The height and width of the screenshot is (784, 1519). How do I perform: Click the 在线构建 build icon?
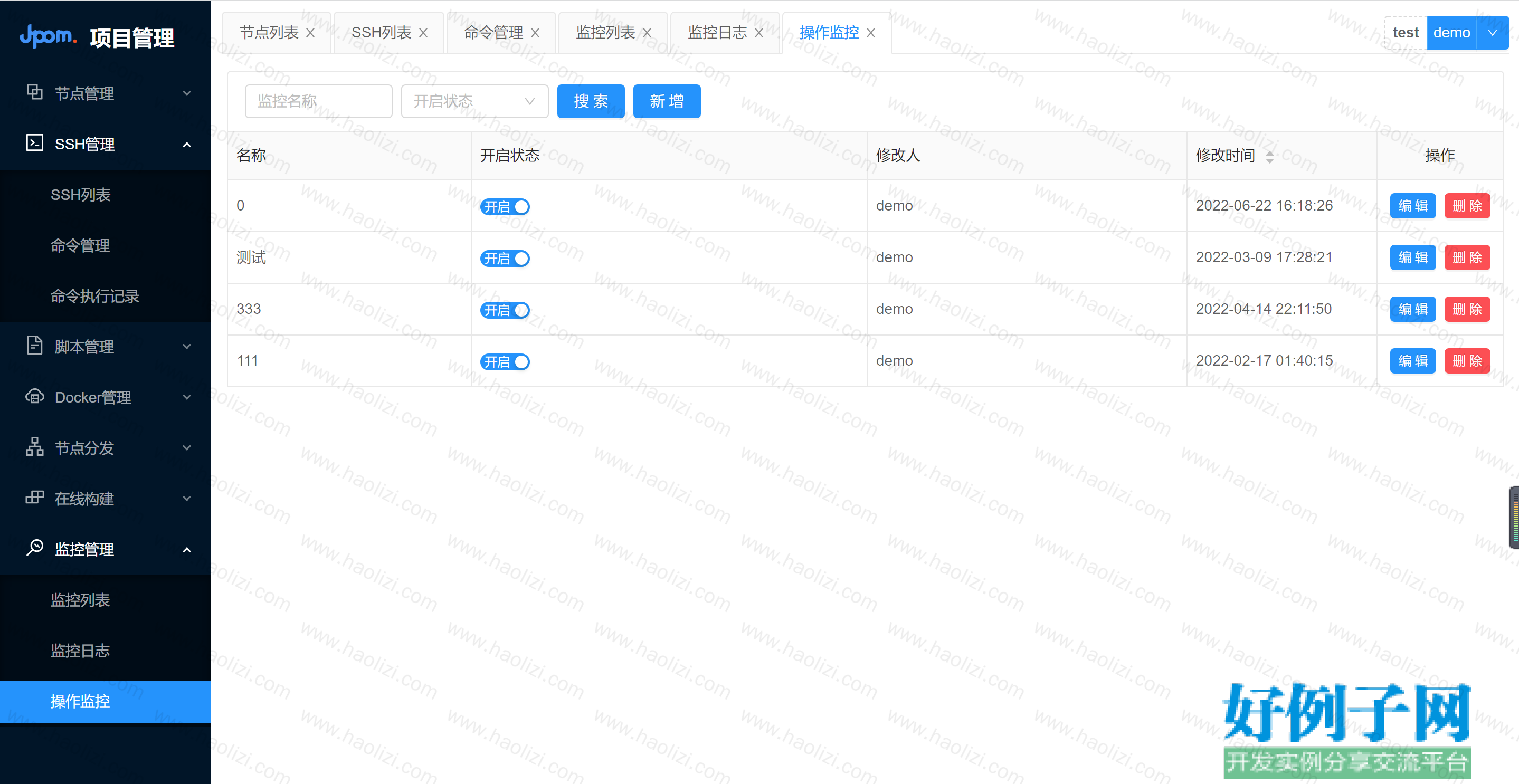35,498
